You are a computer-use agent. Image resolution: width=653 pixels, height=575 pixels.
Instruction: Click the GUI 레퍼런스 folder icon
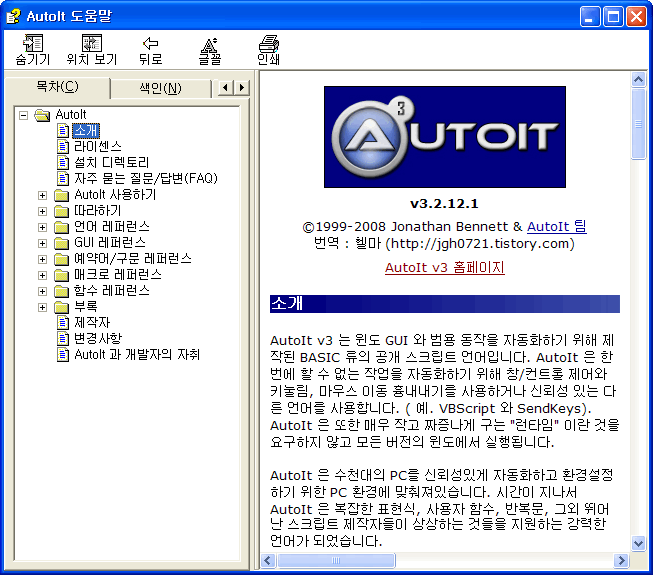click(62, 243)
